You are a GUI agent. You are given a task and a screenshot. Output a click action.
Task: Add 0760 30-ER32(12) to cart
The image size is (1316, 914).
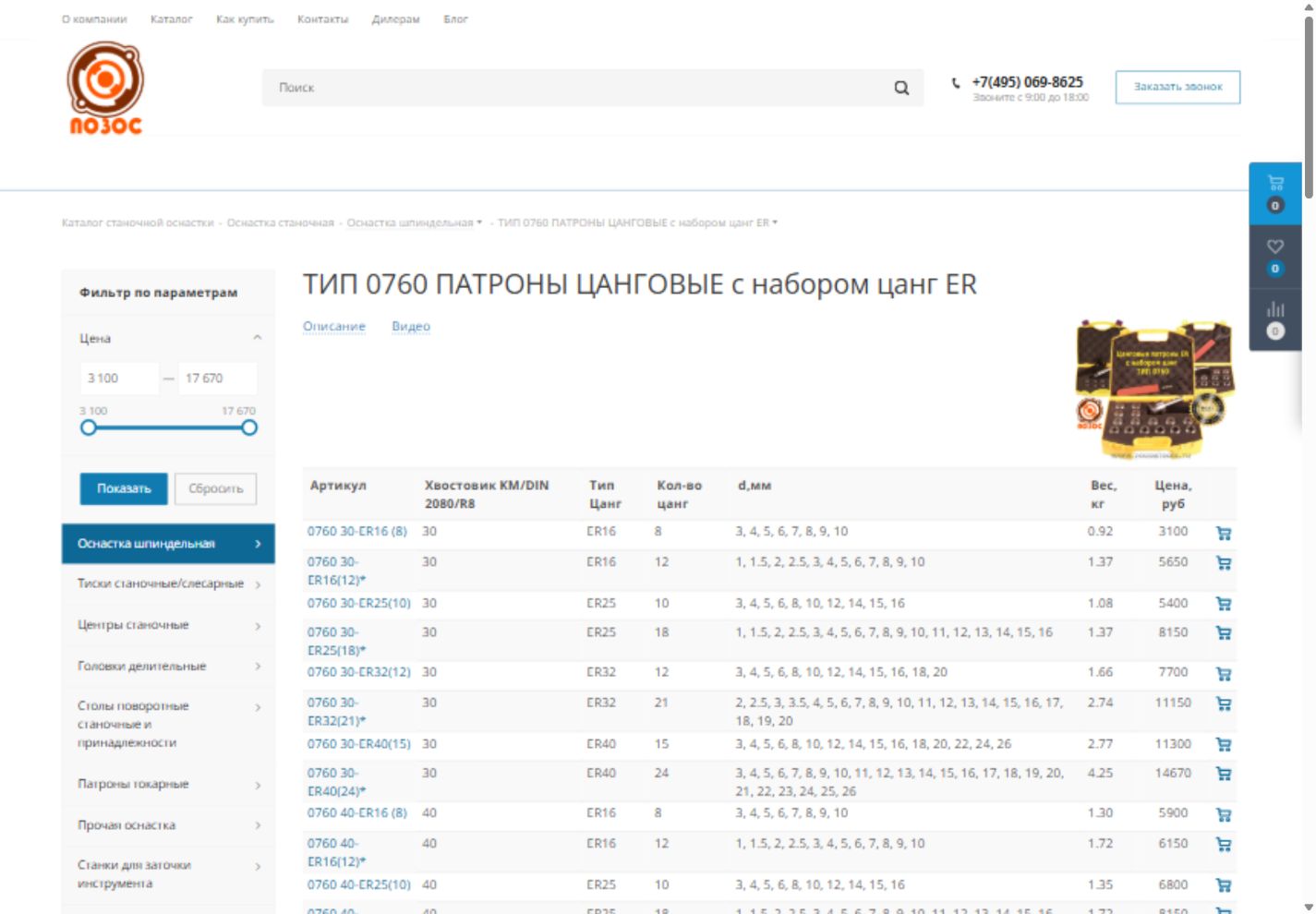[x=1224, y=674]
